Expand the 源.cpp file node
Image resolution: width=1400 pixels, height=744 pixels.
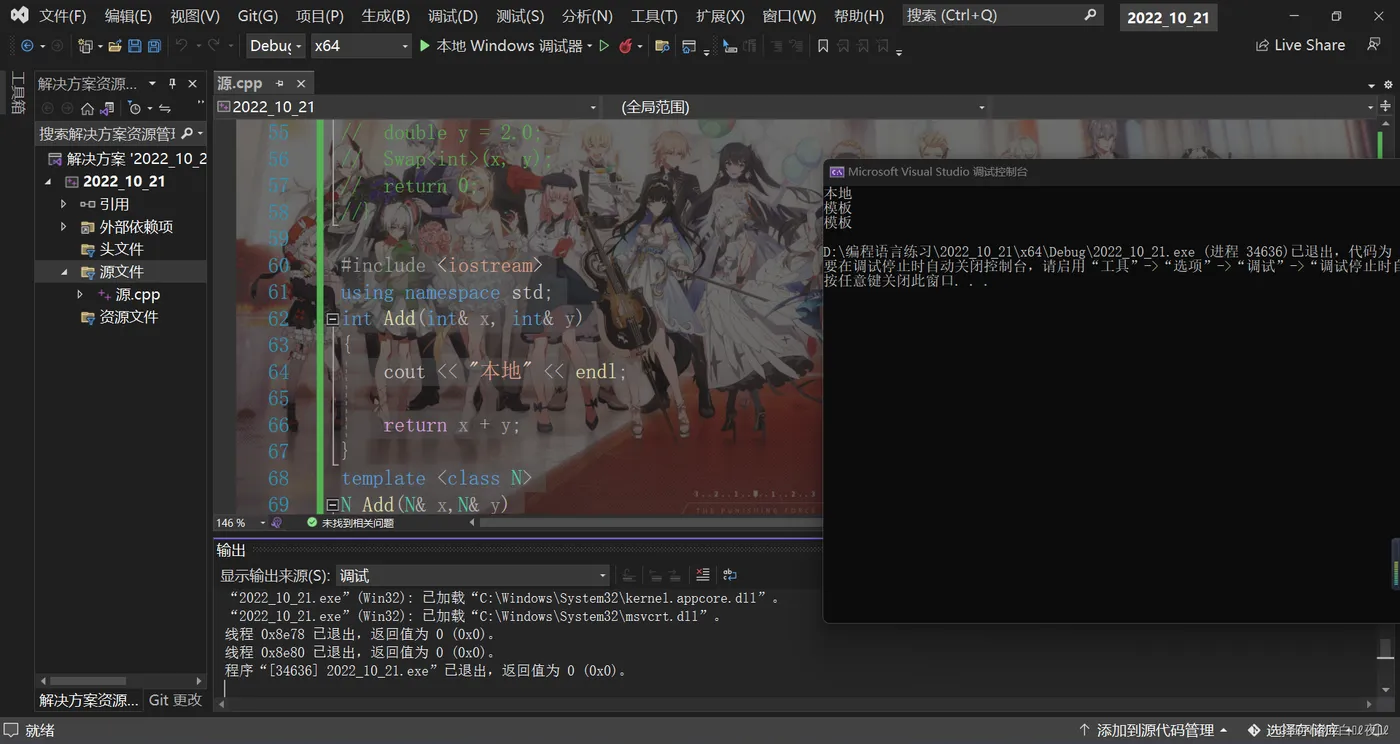[x=80, y=295]
